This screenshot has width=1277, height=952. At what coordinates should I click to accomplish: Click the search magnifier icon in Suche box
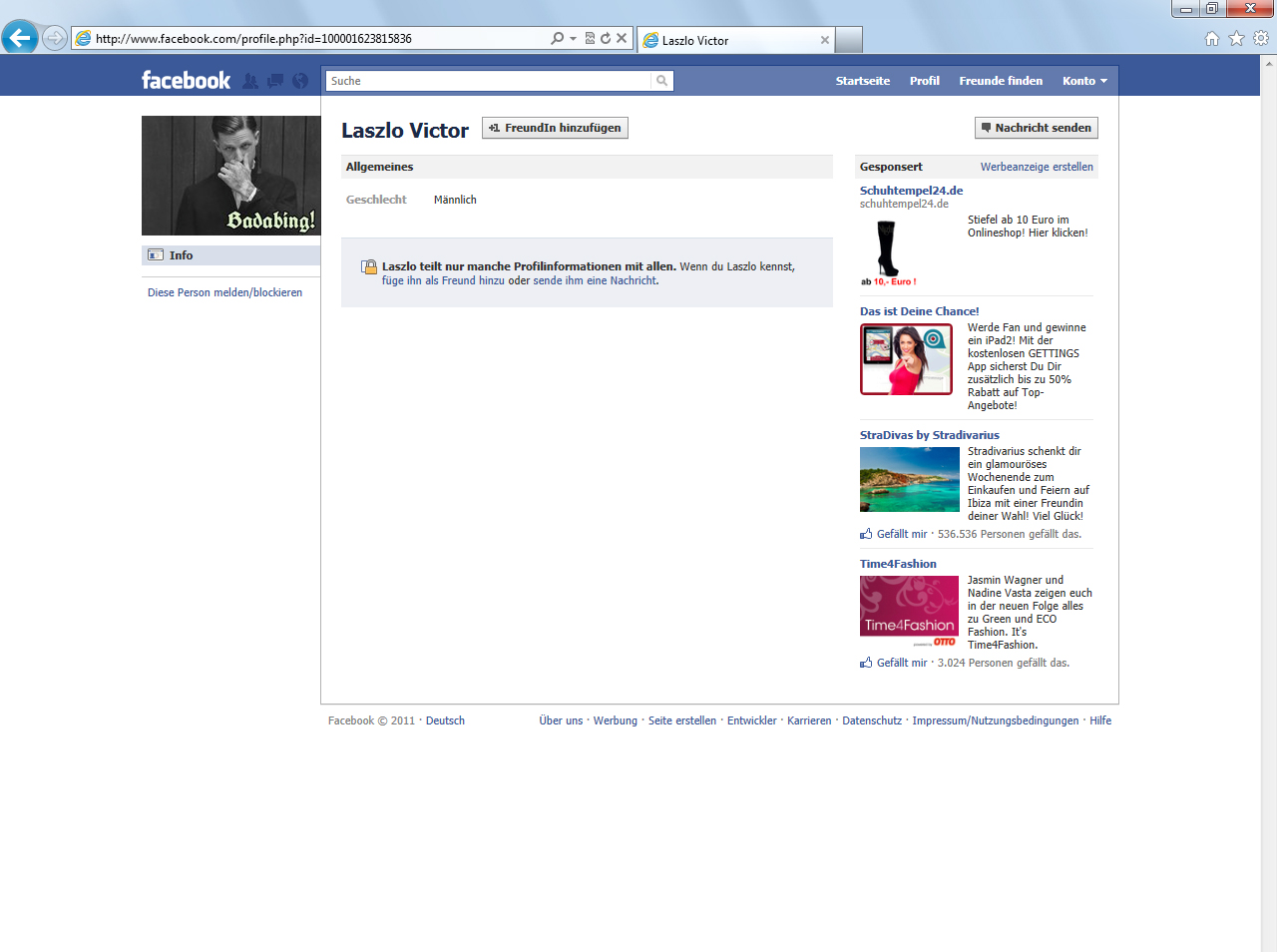[x=661, y=81]
